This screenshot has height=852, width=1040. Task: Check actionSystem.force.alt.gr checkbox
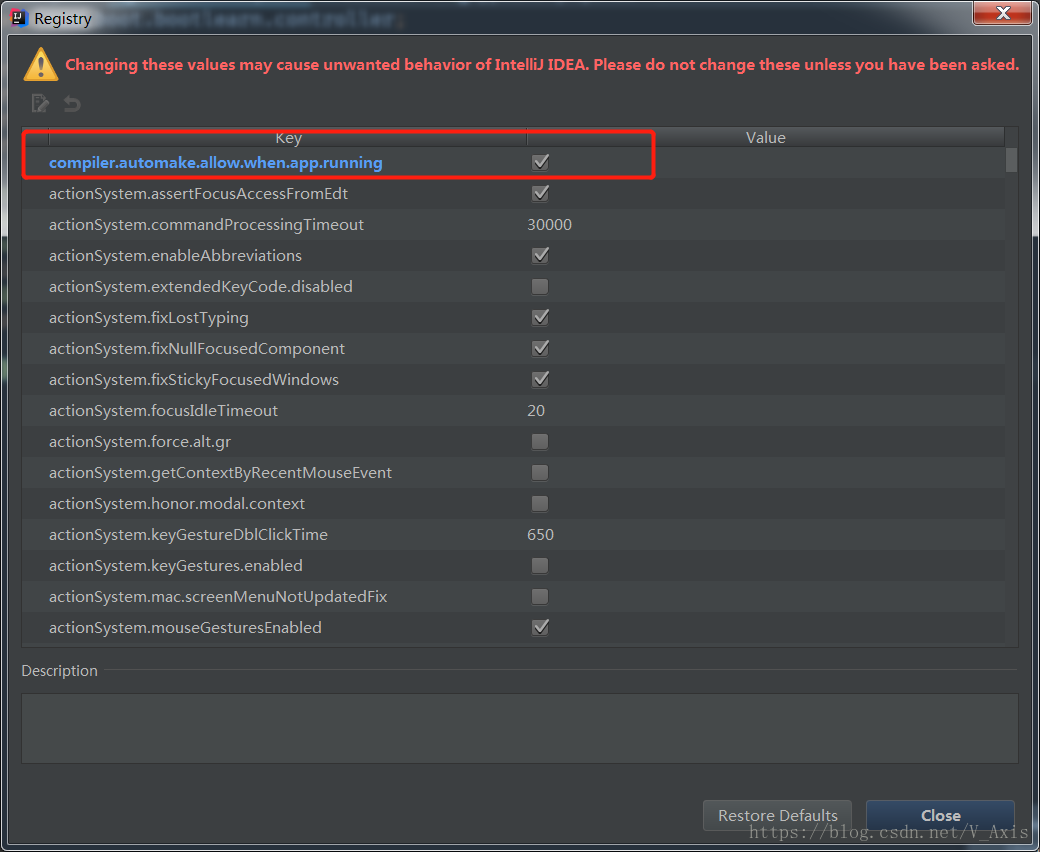tap(540, 442)
